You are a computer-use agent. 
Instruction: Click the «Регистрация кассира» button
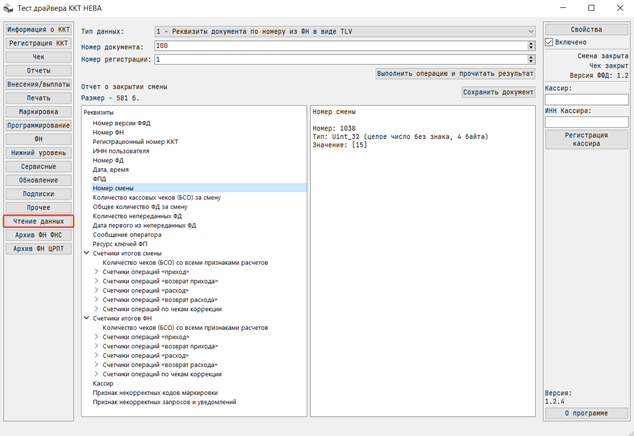tap(586, 139)
